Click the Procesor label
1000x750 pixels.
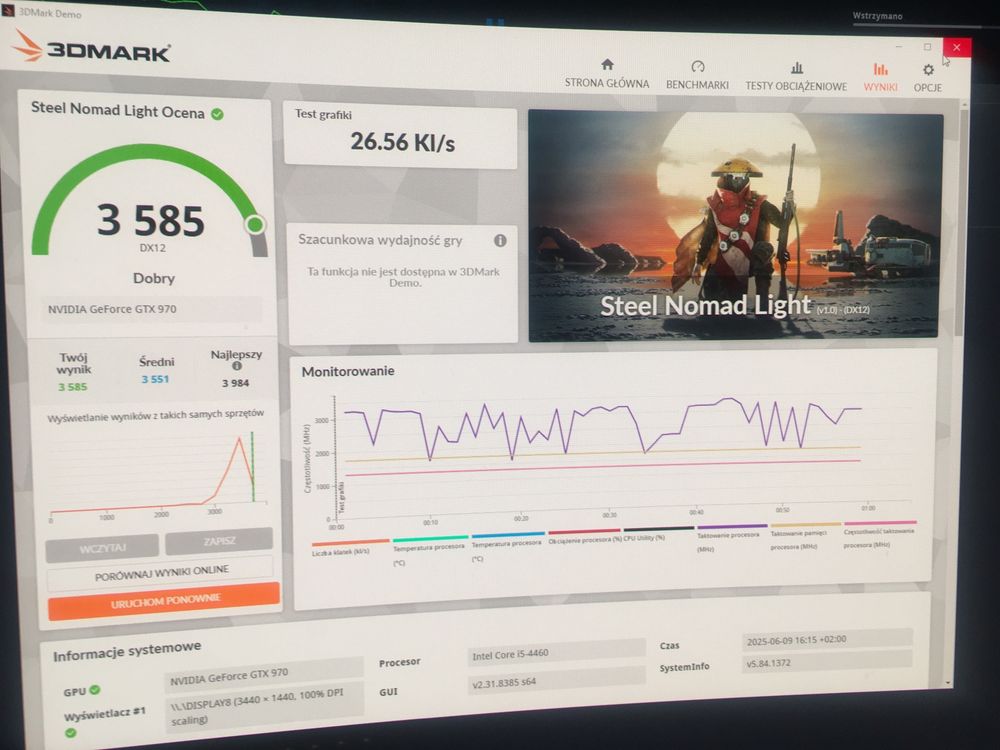[x=400, y=663]
